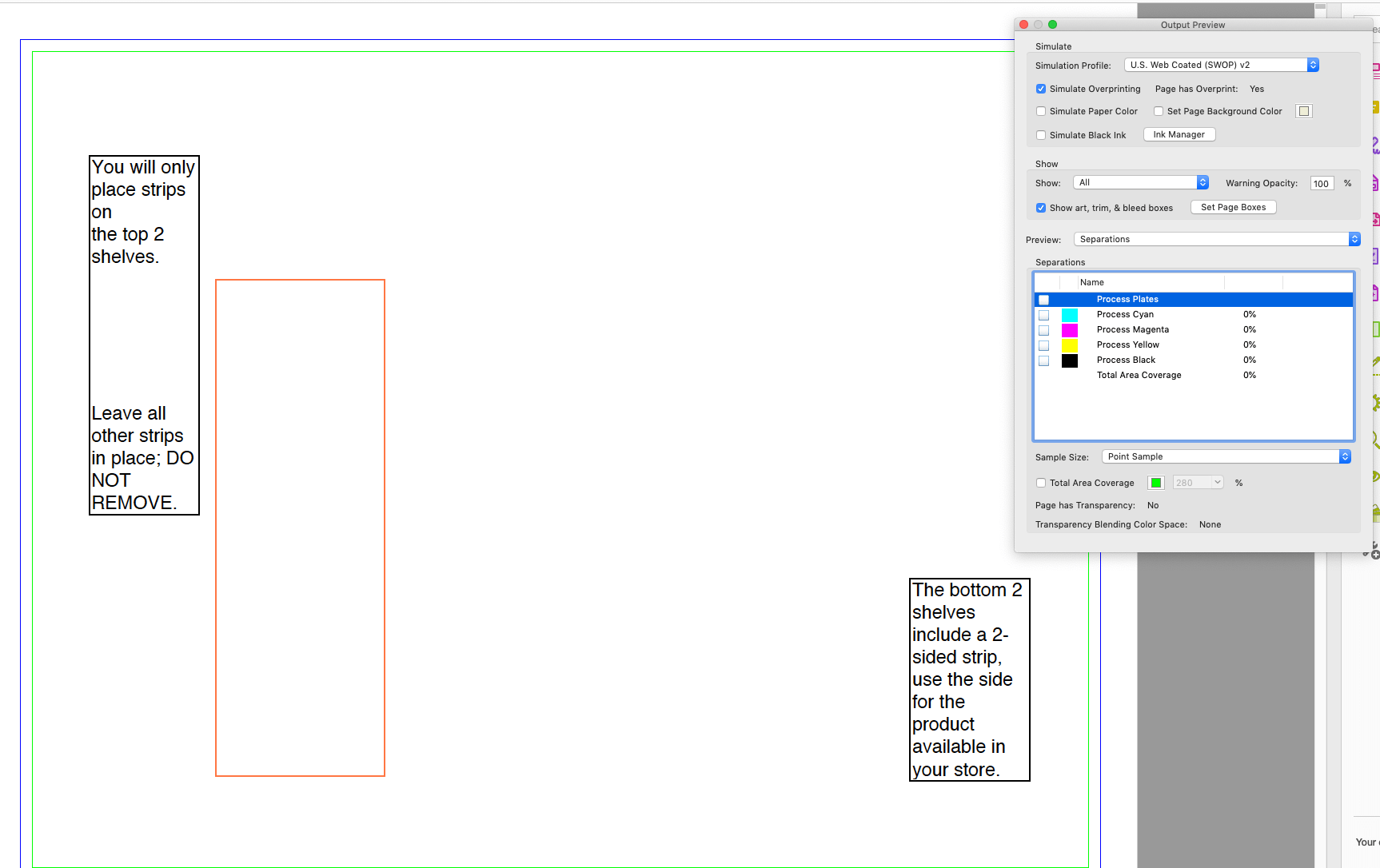Screen dimensions: 1380x868
Task: Click the Warning Opacity input field
Action: tap(1321, 183)
